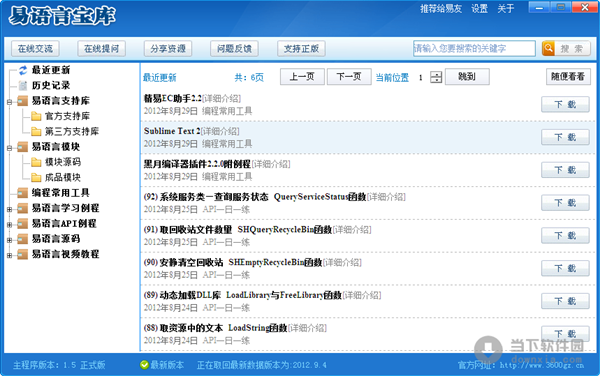Screen dimensions: 600x376
Task: Click the 第三方支持库 folder icon
Action: click(x=36, y=132)
